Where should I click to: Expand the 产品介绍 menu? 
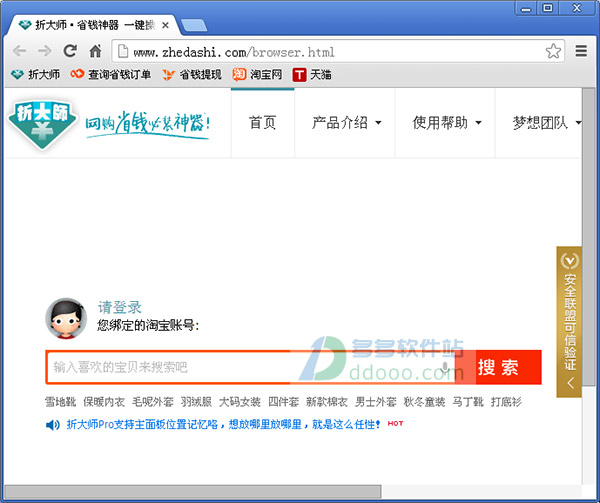pyautogui.click(x=346, y=123)
